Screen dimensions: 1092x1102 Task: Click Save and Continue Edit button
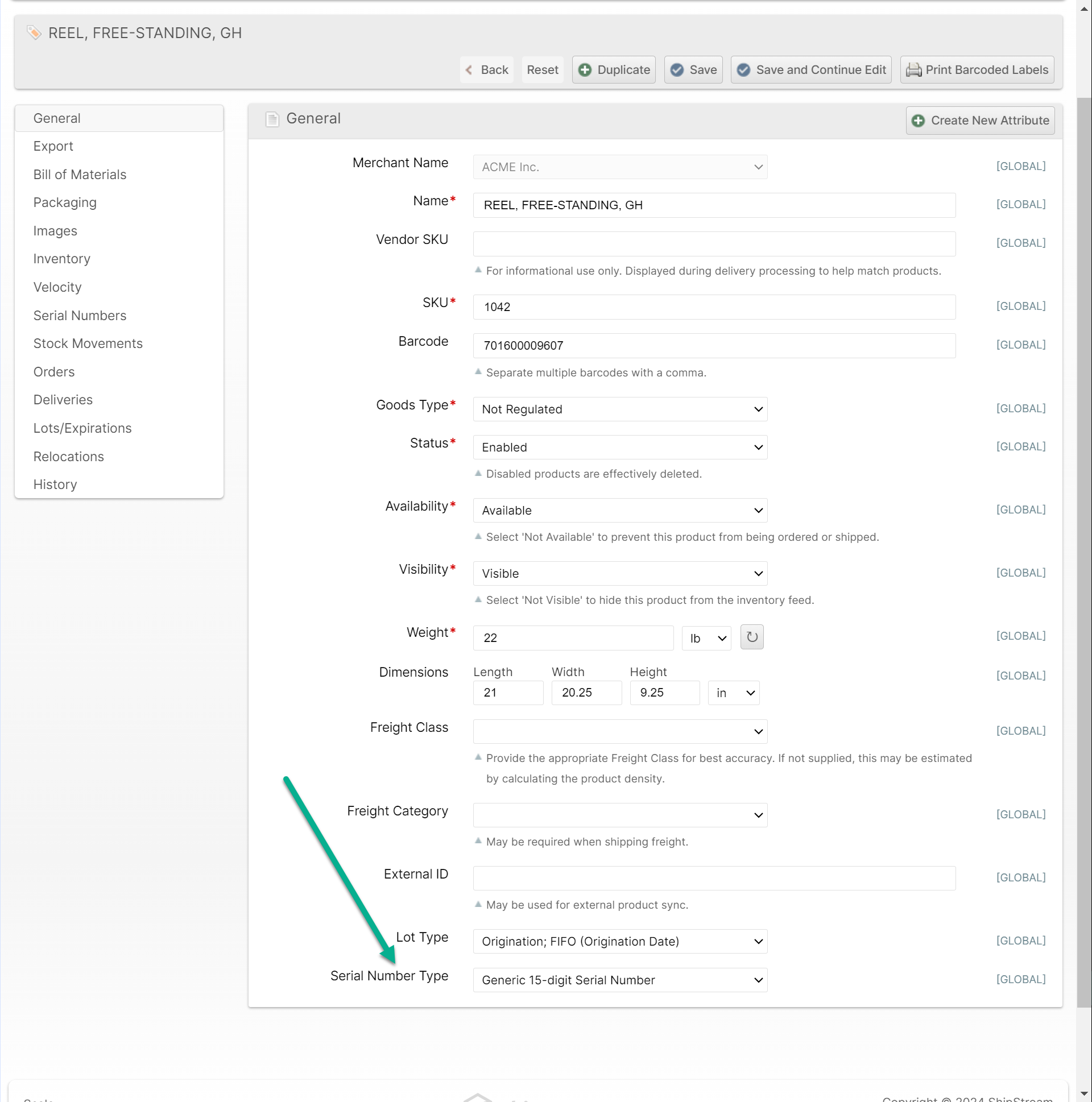tap(810, 69)
